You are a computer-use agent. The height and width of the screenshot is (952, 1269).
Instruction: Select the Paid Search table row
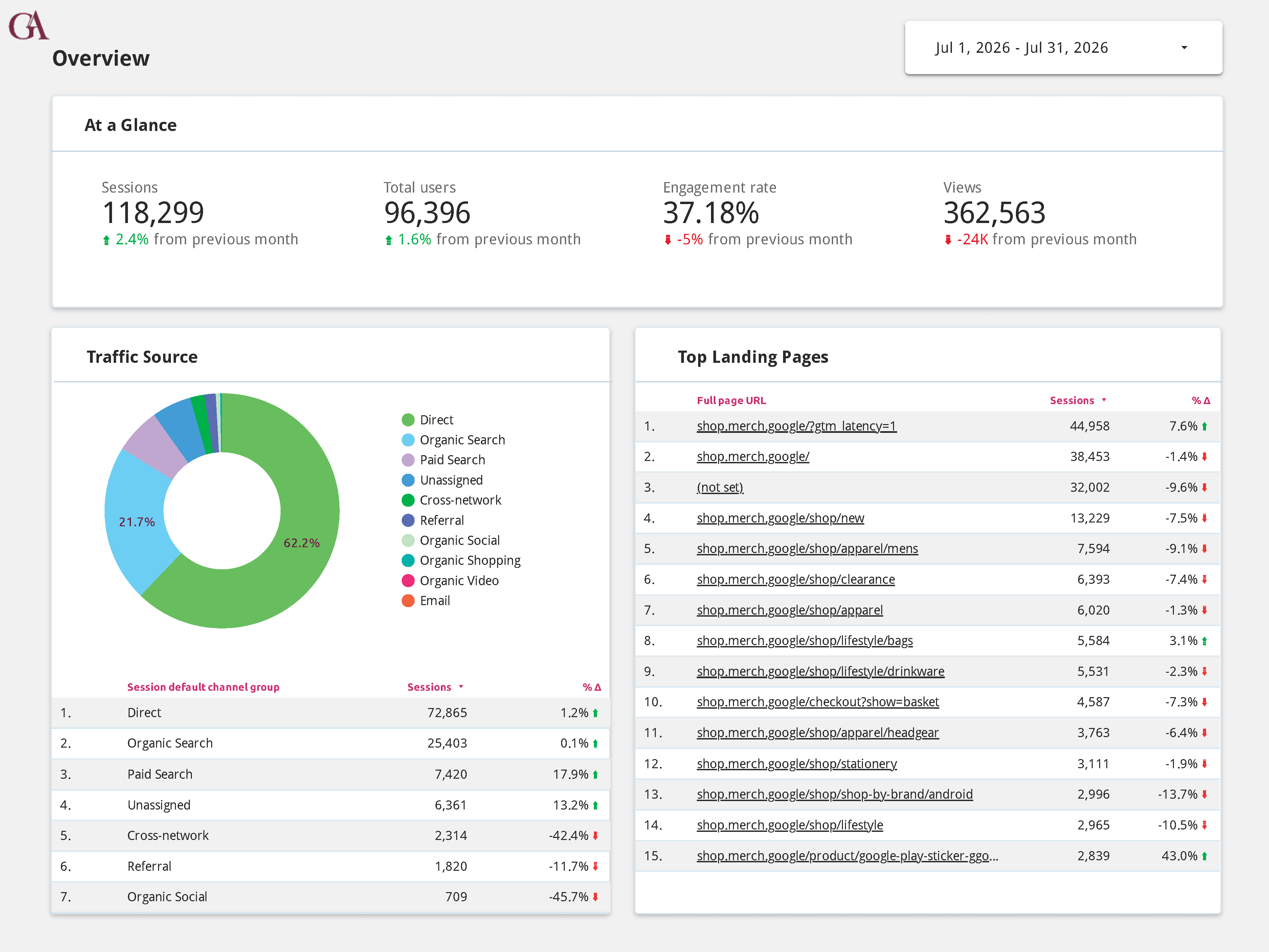[x=330, y=774]
